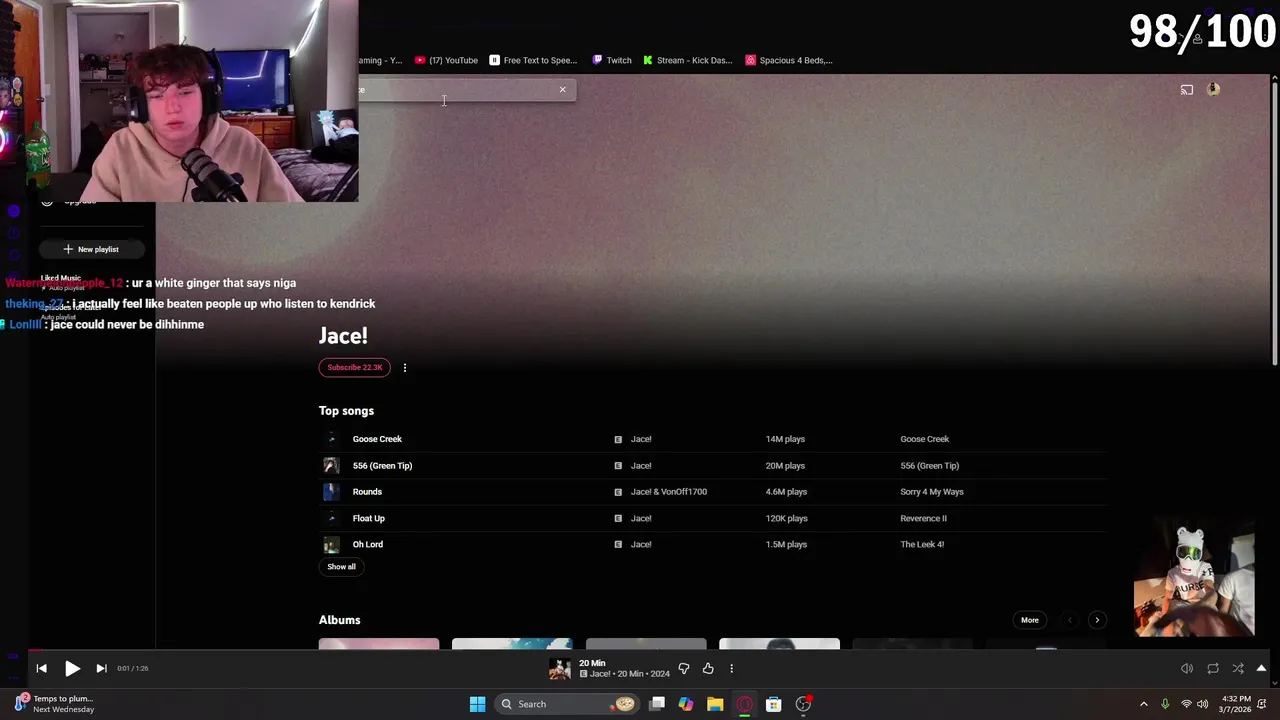Launch Copilot from the taskbar

[686, 704]
